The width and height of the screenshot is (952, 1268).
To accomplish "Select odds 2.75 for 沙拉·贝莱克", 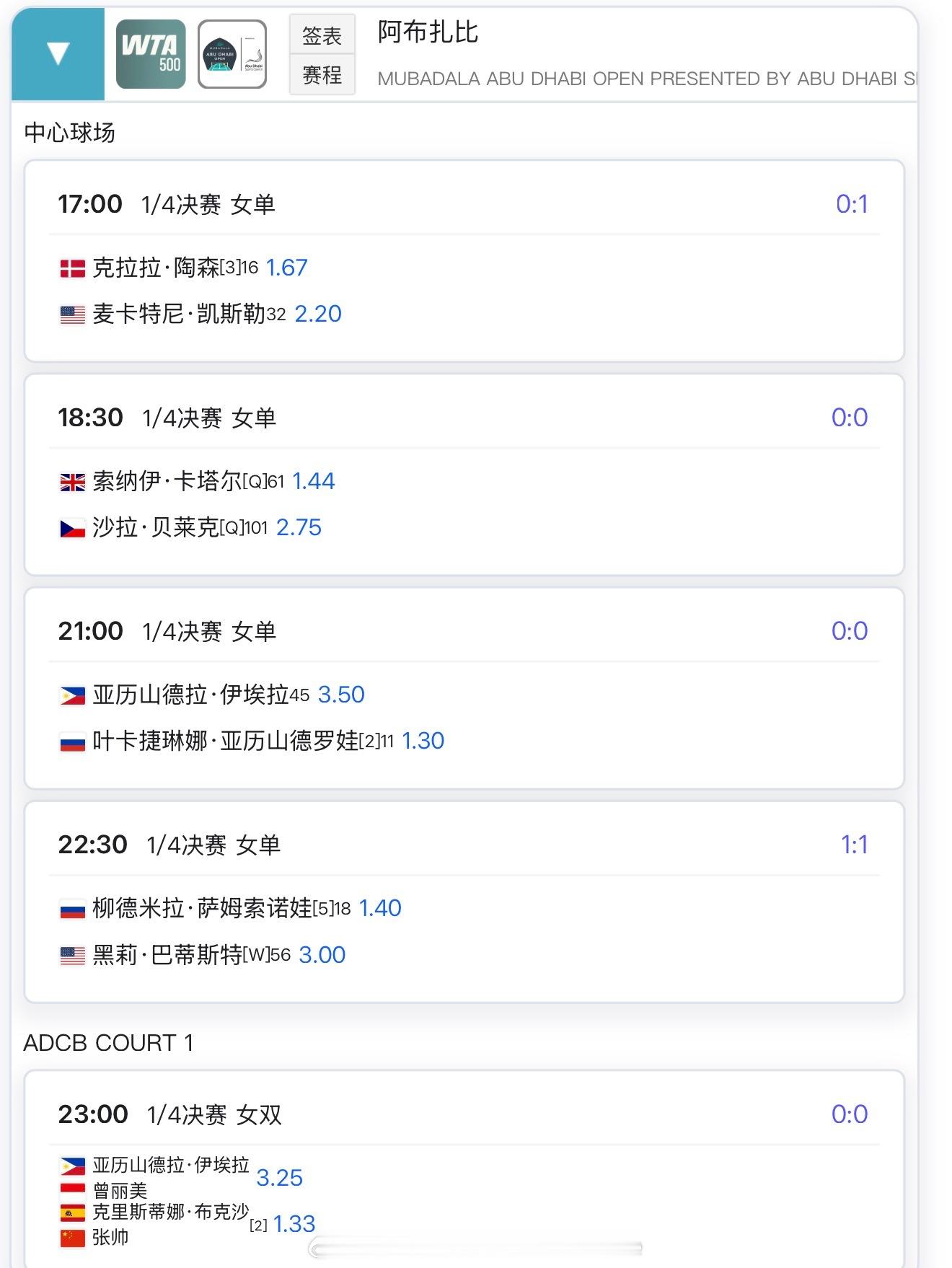I will pos(299,527).
